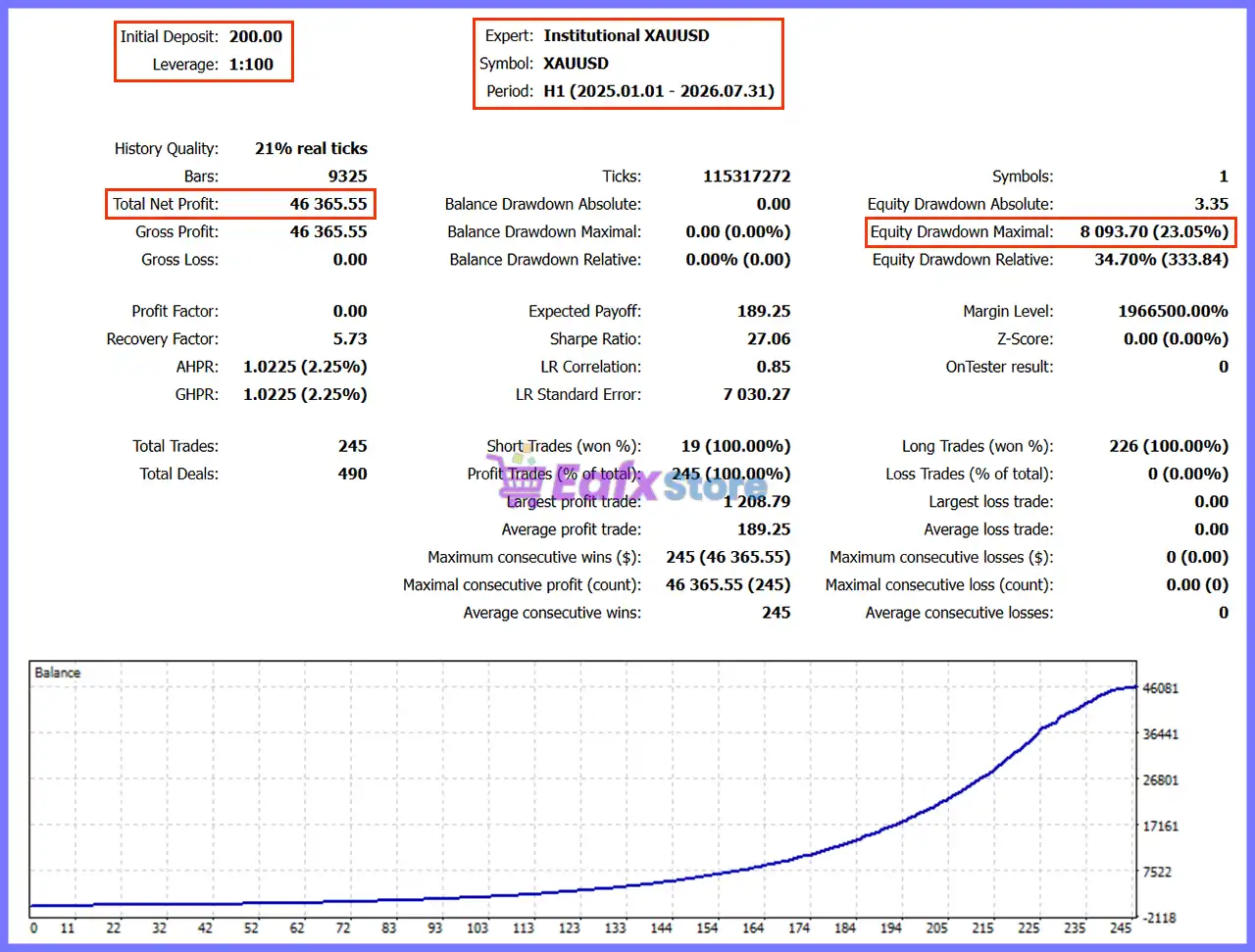The height and width of the screenshot is (952, 1255).
Task: Select the Expert name Institutional XAUUSD
Action: click(627, 35)
